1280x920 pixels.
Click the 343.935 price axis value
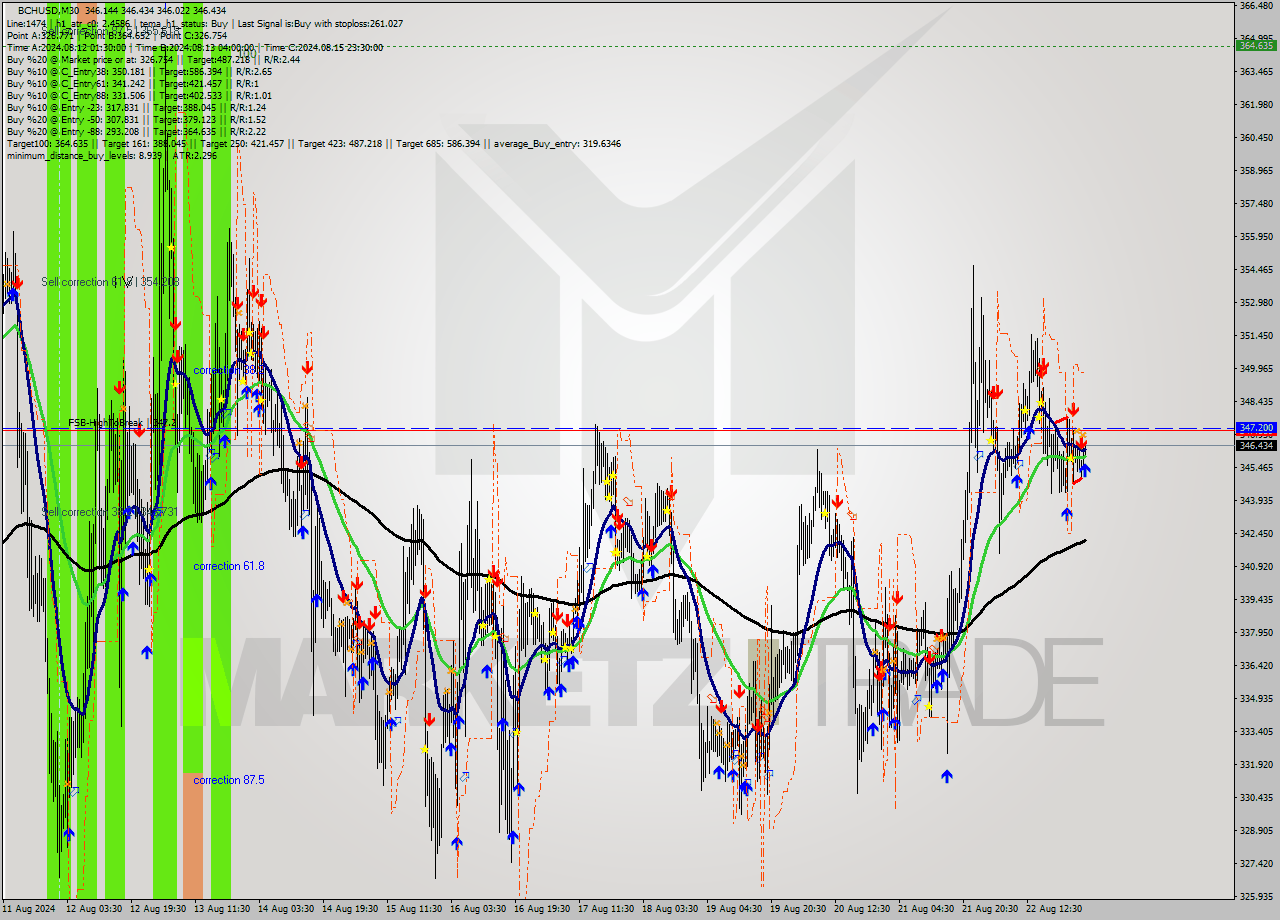click(x=1256, y=501)
